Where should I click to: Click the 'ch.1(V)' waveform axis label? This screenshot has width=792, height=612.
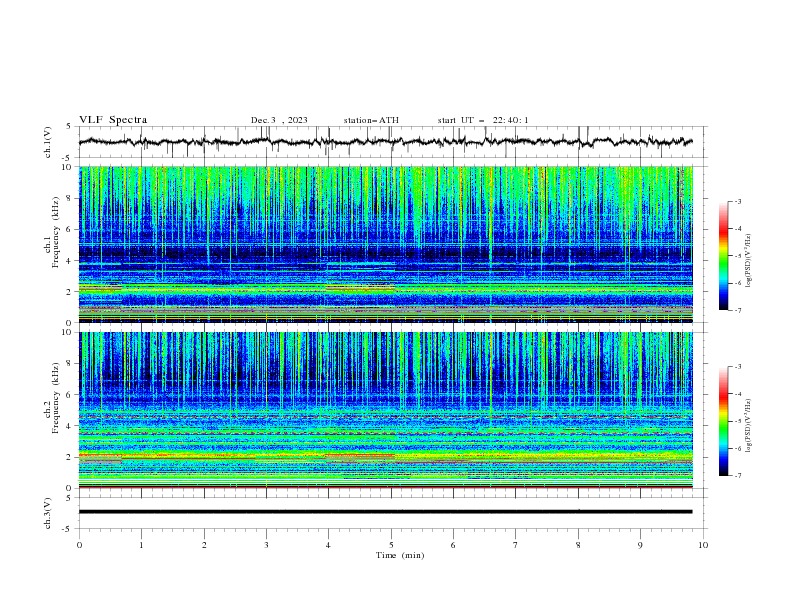[x=48, y=142]
